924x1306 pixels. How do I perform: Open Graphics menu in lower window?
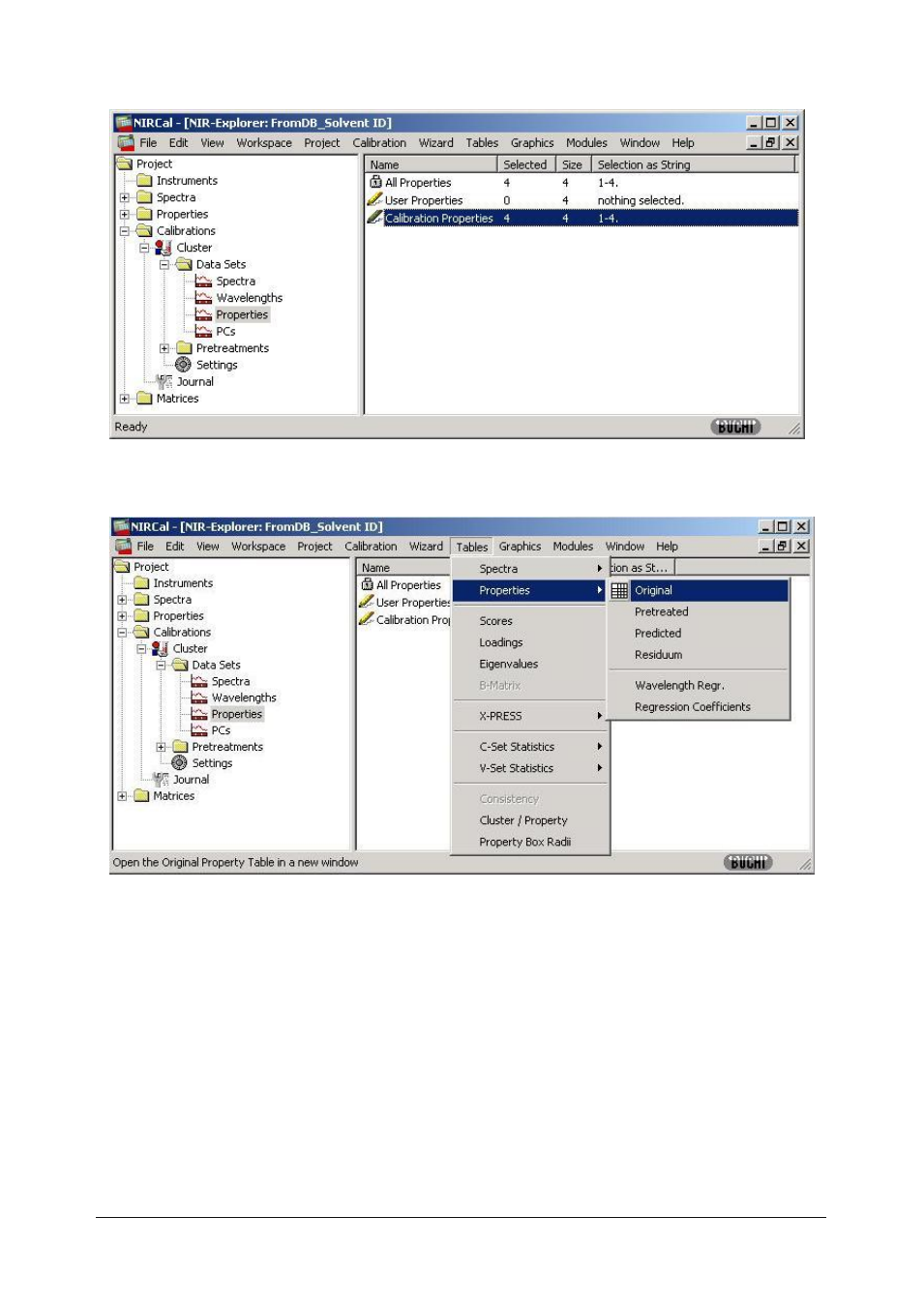[x=520, y=547]
